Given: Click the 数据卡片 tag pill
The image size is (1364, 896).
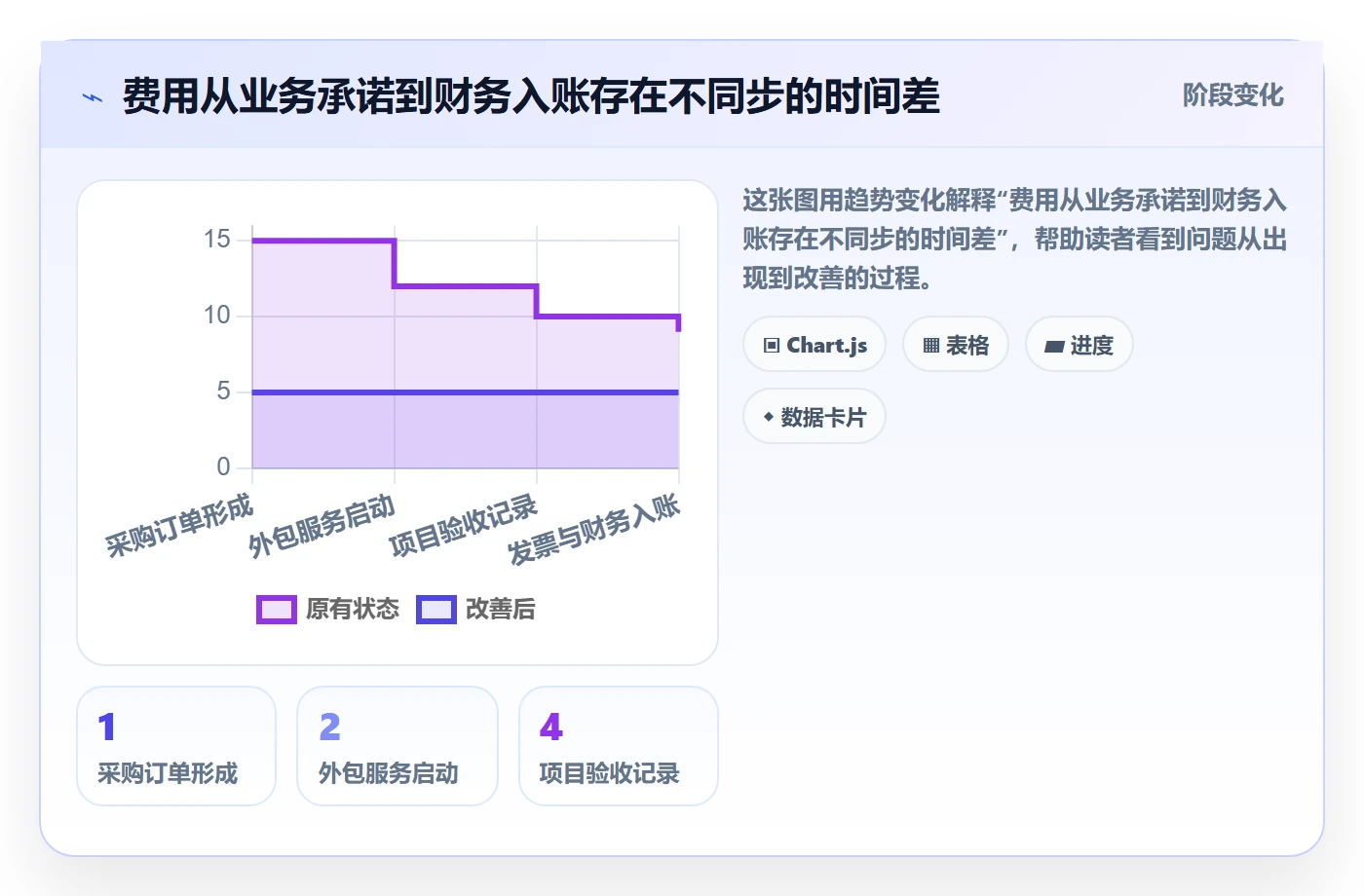Looking at the screenshot, I should coord(815,417).
